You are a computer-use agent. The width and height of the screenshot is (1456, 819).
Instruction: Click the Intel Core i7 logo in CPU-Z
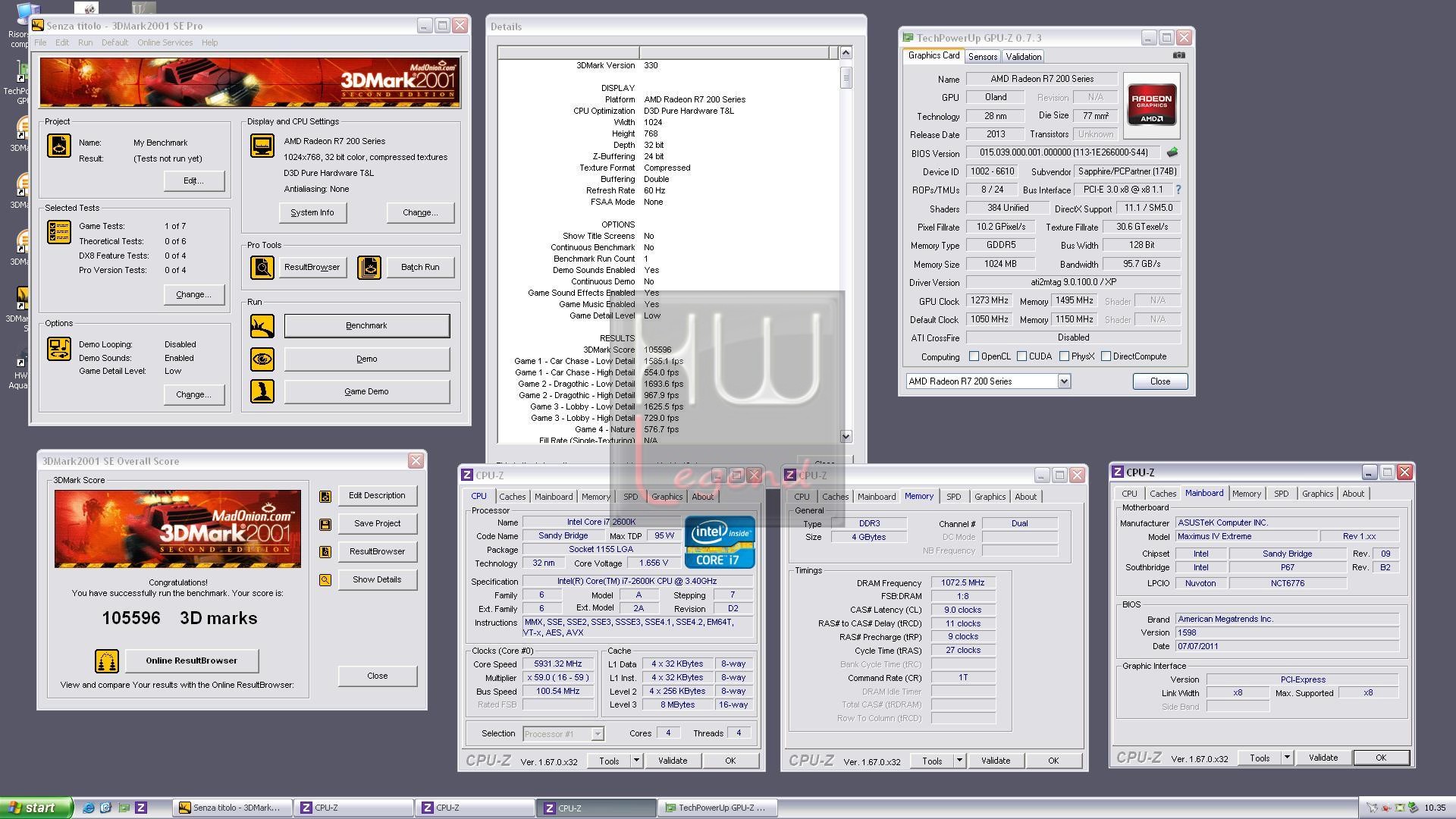720,542
